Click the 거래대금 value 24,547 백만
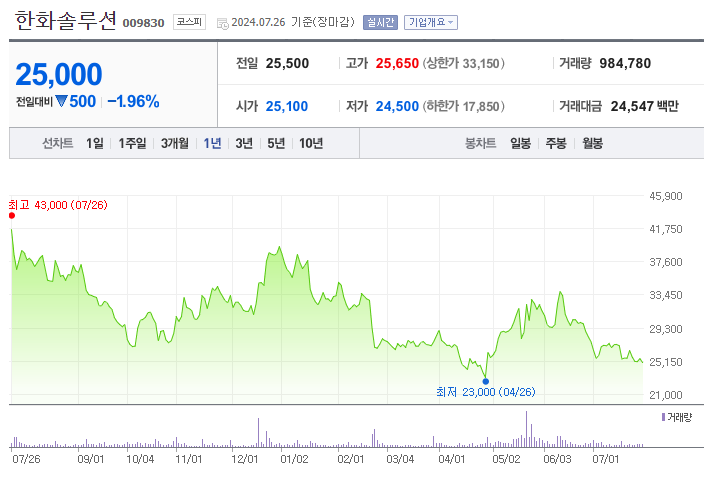 (x=644, y=106)
